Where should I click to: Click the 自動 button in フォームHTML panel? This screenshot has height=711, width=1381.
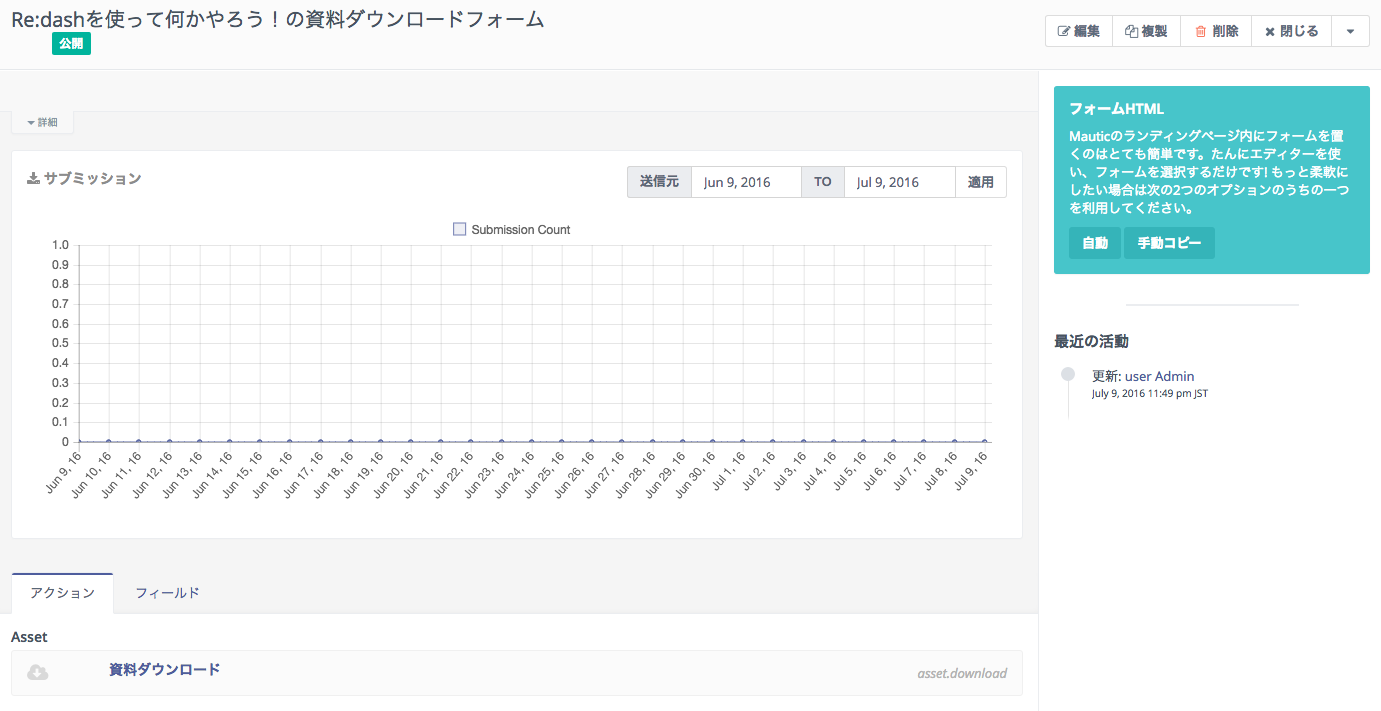pyautogui.click(x=1094, y=243)
